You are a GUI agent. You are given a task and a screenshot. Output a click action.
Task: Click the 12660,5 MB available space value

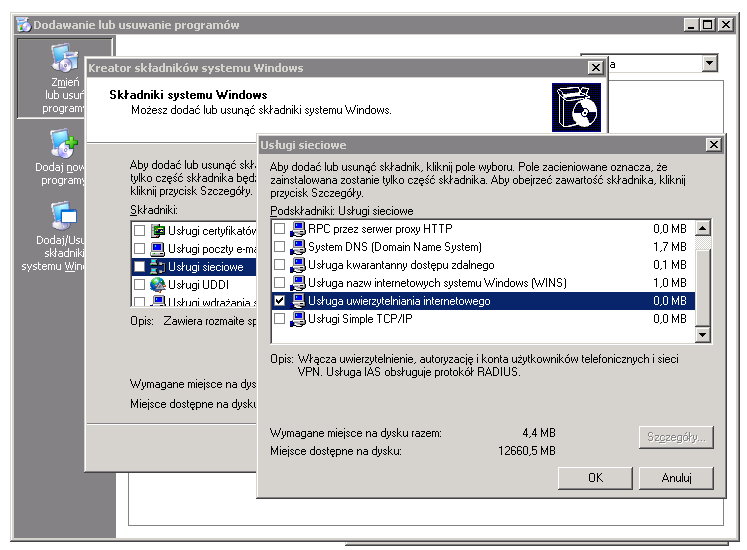pos(527,451)
